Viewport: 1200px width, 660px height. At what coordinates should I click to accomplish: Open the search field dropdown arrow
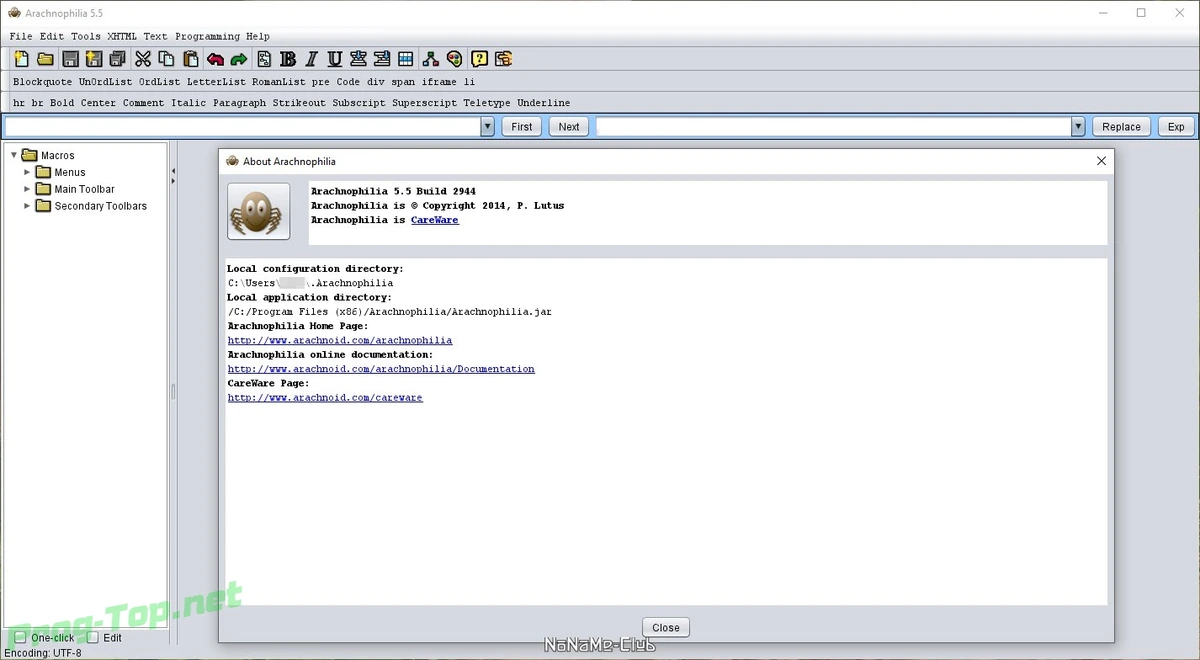click(x=488, y=127)
